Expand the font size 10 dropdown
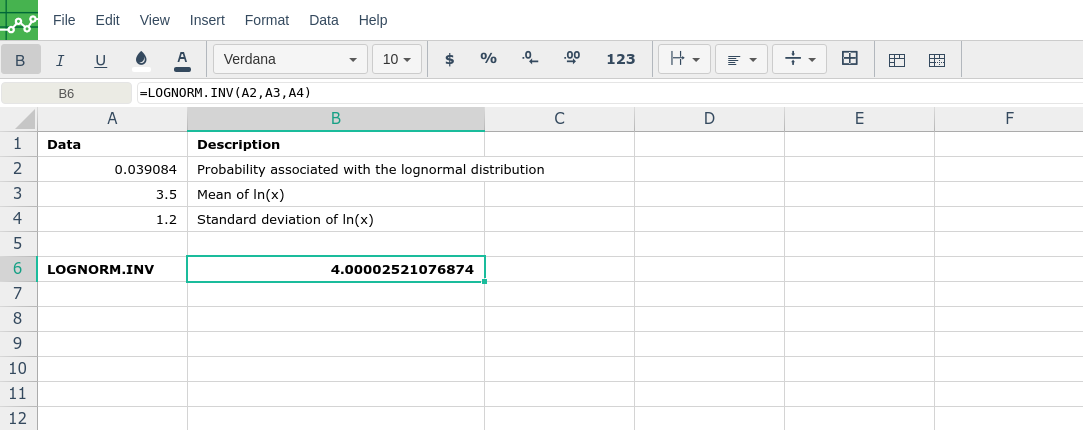This screenshot has width=1083, height=430. pyautogui.click(x=397, y=60)
